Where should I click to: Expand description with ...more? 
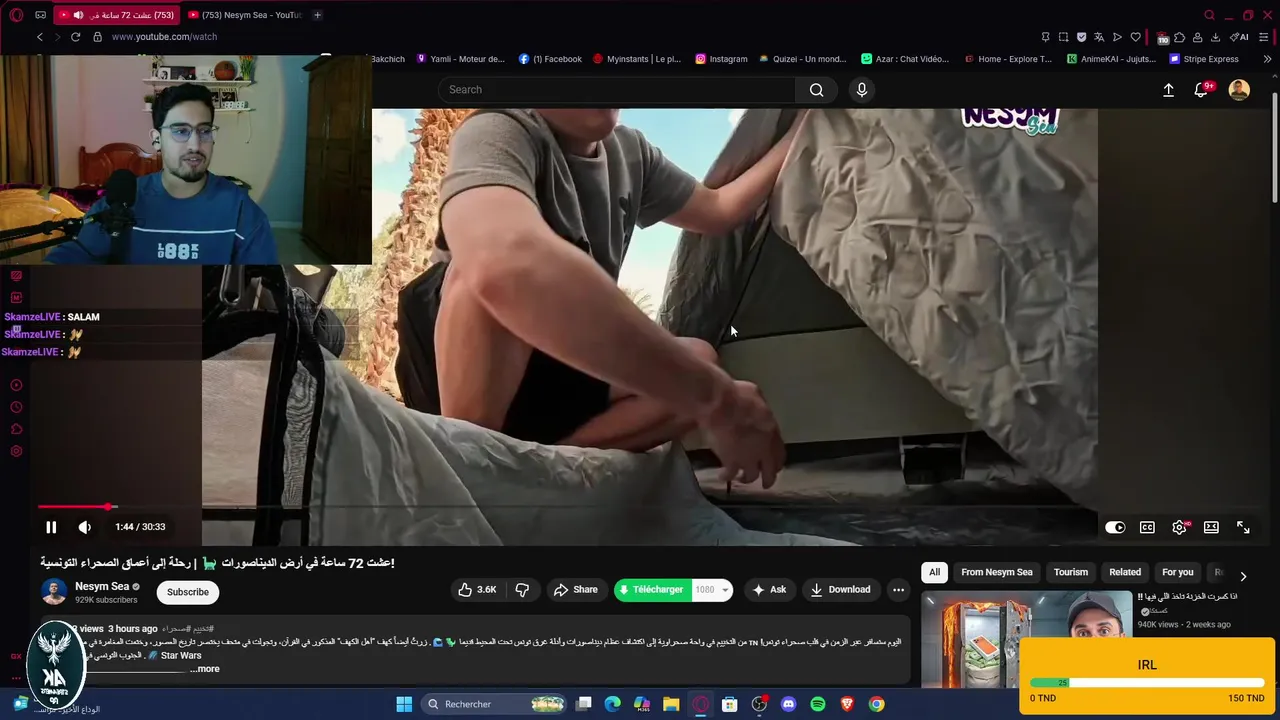coord(204,669)
